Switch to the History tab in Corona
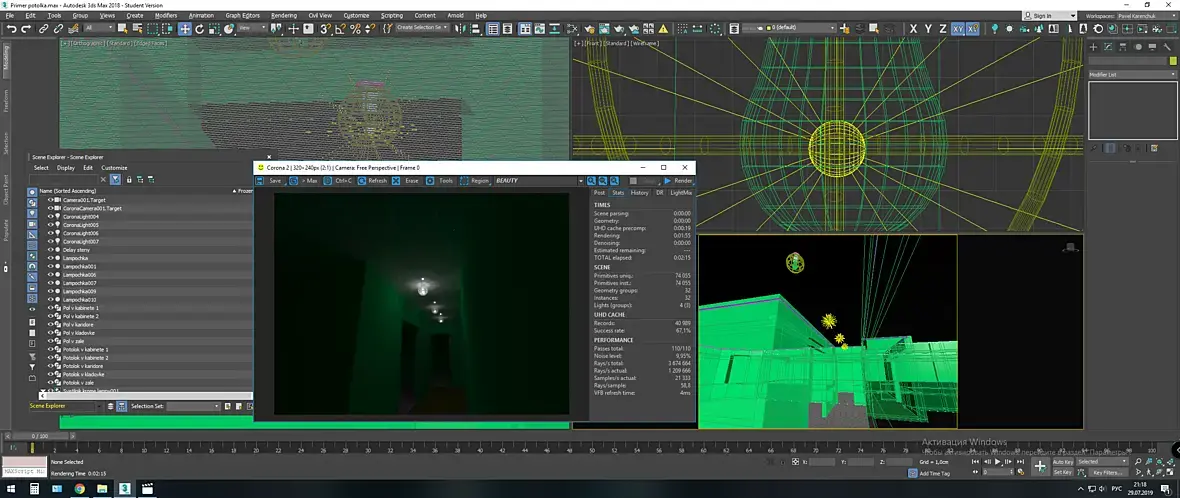1180x498 pixels. 639,192
